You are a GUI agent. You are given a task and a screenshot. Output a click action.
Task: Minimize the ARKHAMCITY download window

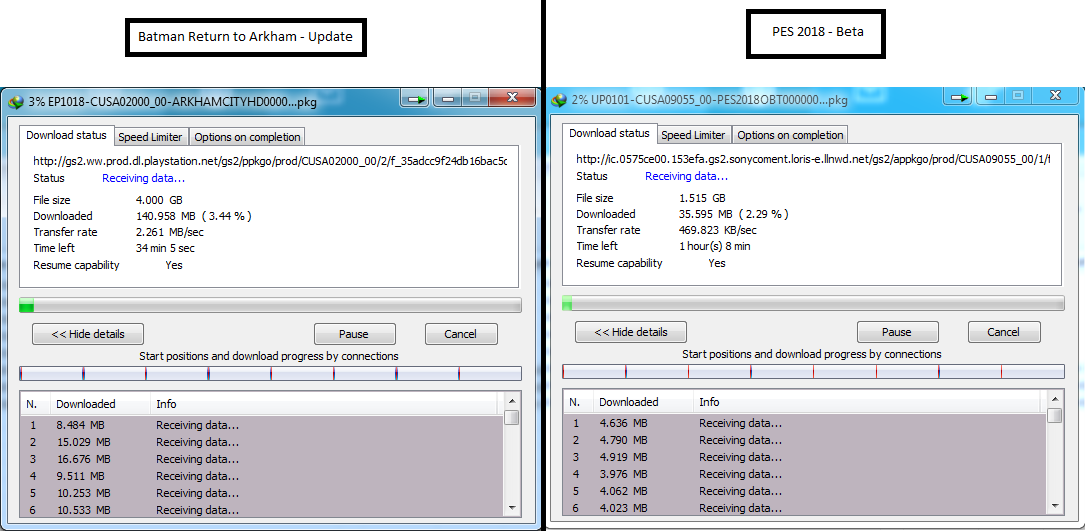[x=447, y=98]
